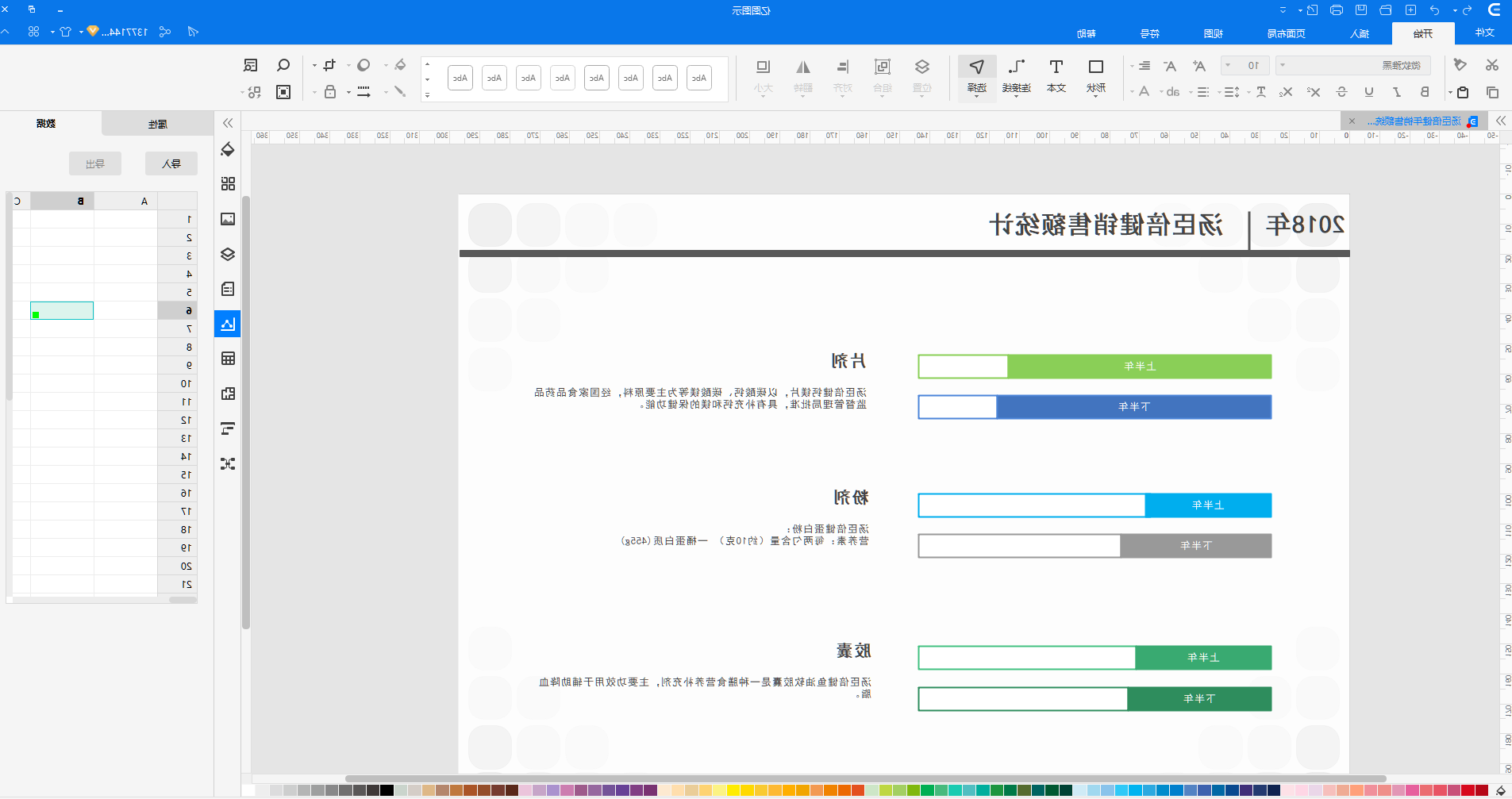Pick the red swatch at palette end
This screenshot has width=1512, height=799.
(x=1481, y=789)
